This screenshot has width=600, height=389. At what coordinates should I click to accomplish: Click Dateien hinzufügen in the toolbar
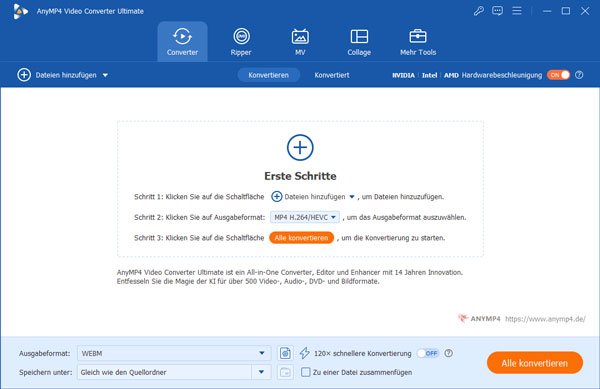57,75
